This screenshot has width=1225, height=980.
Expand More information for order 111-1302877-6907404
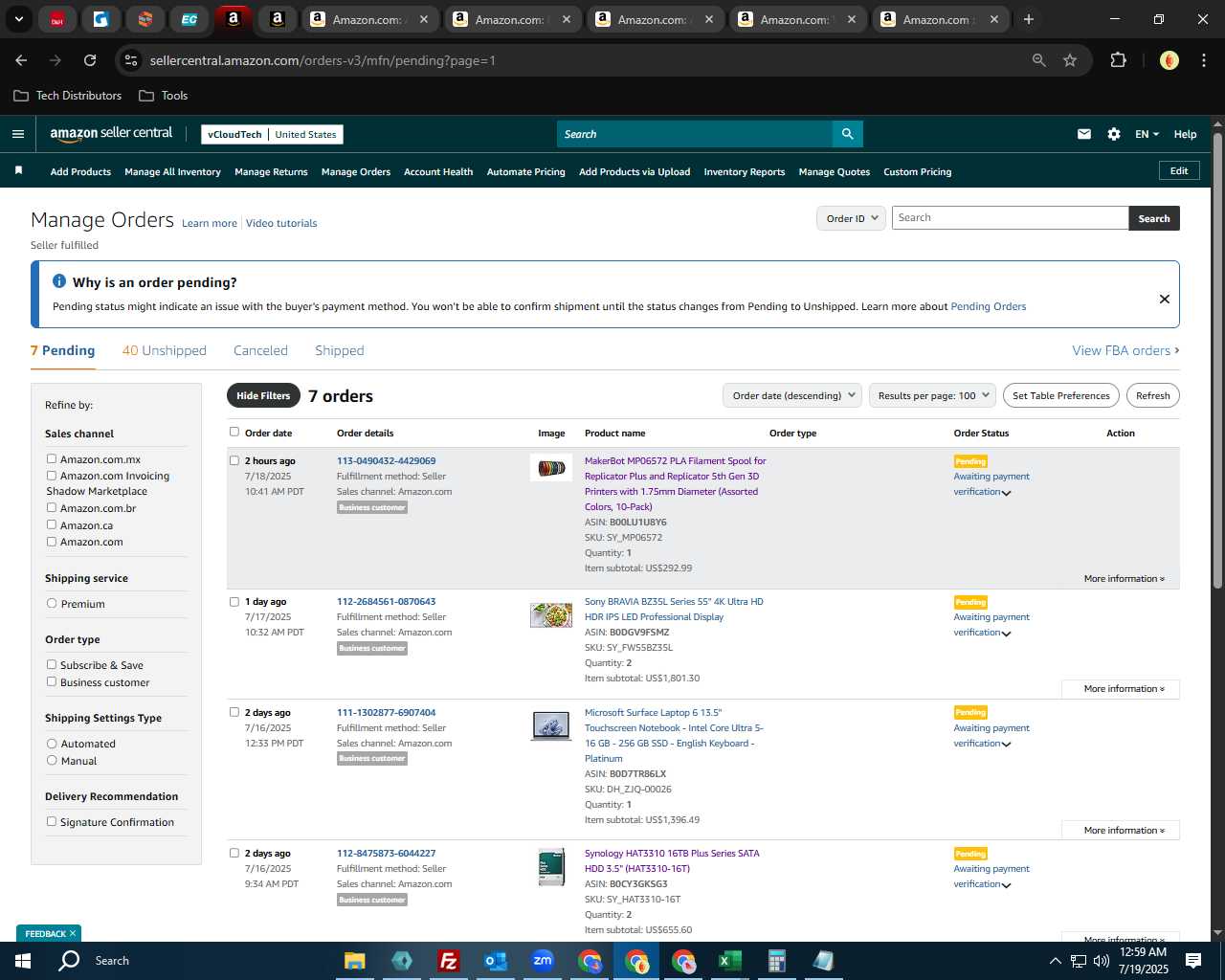(x=1121, y=831)
